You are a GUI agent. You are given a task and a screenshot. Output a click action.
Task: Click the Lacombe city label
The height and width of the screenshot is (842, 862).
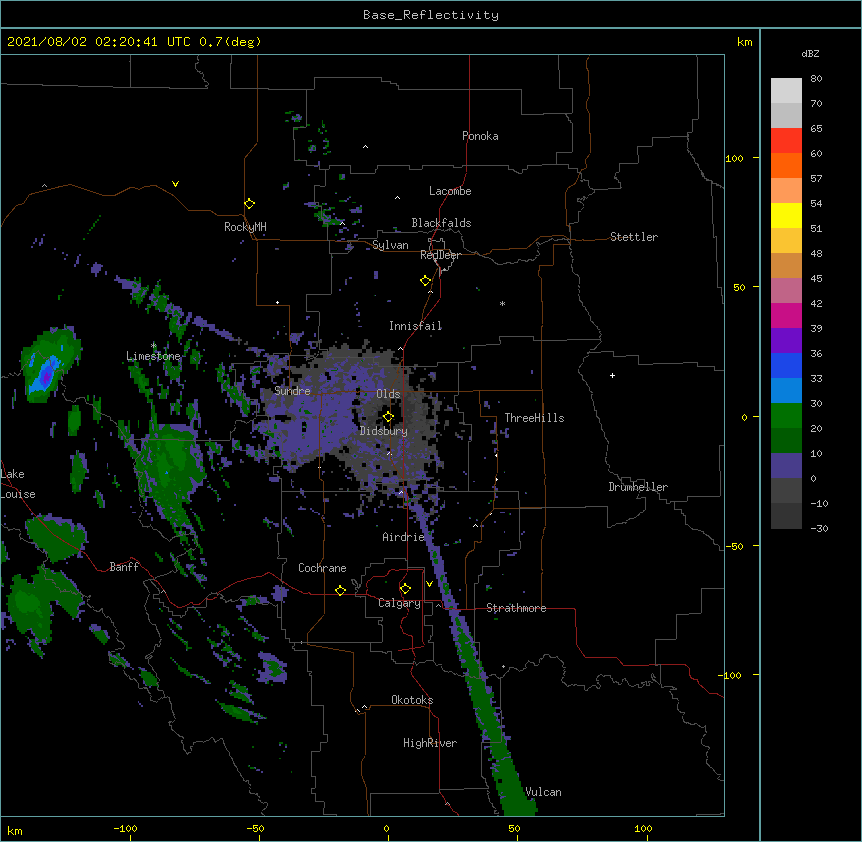tap(450, 191)
